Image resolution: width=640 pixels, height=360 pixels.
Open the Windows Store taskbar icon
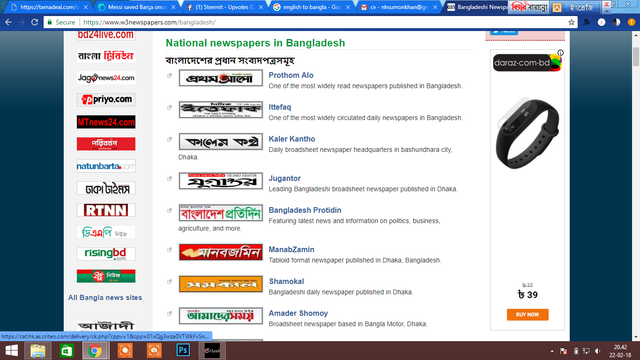67,351
